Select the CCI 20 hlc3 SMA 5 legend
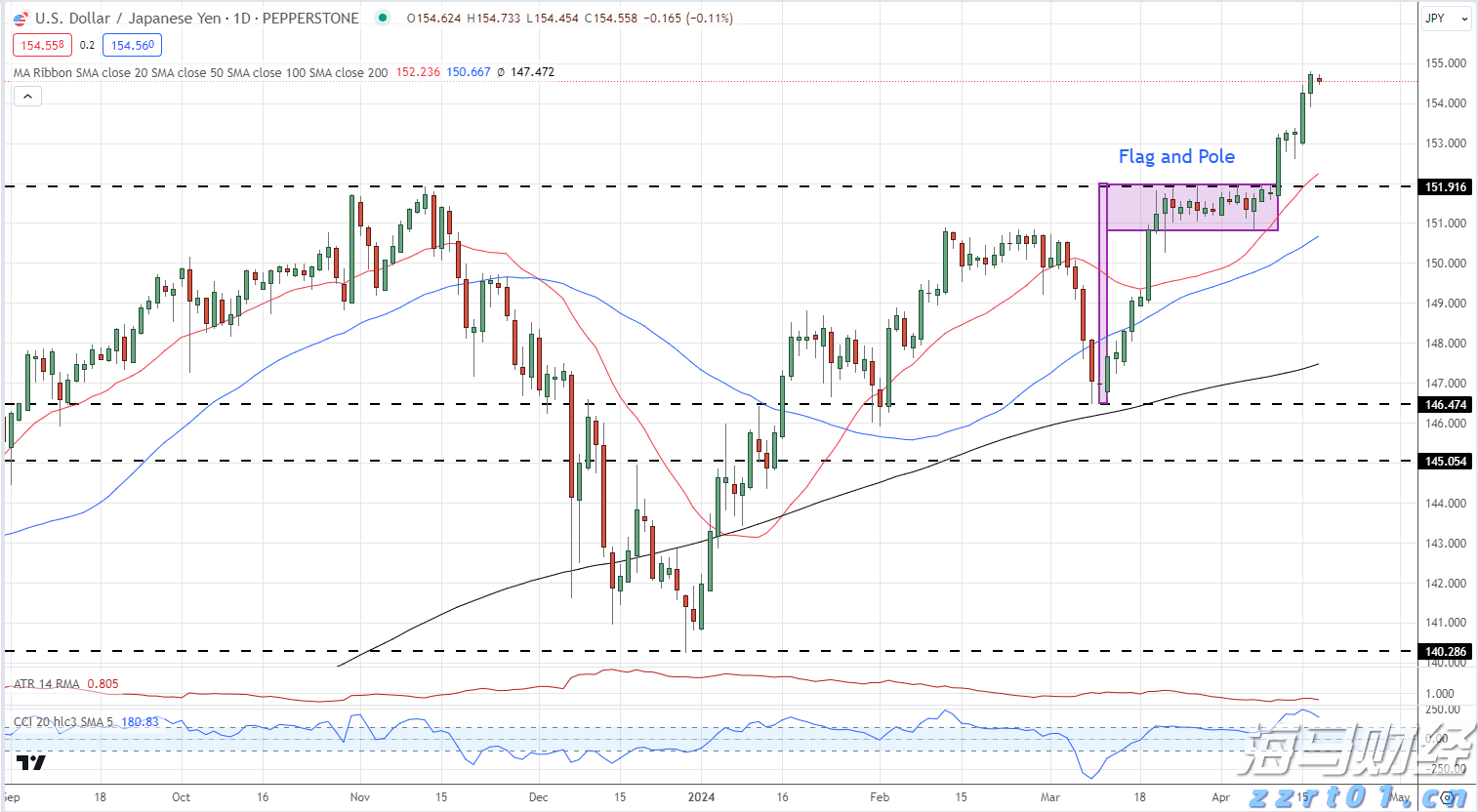The width and height of the screenshot is (1478, 812). coord(63,722)
